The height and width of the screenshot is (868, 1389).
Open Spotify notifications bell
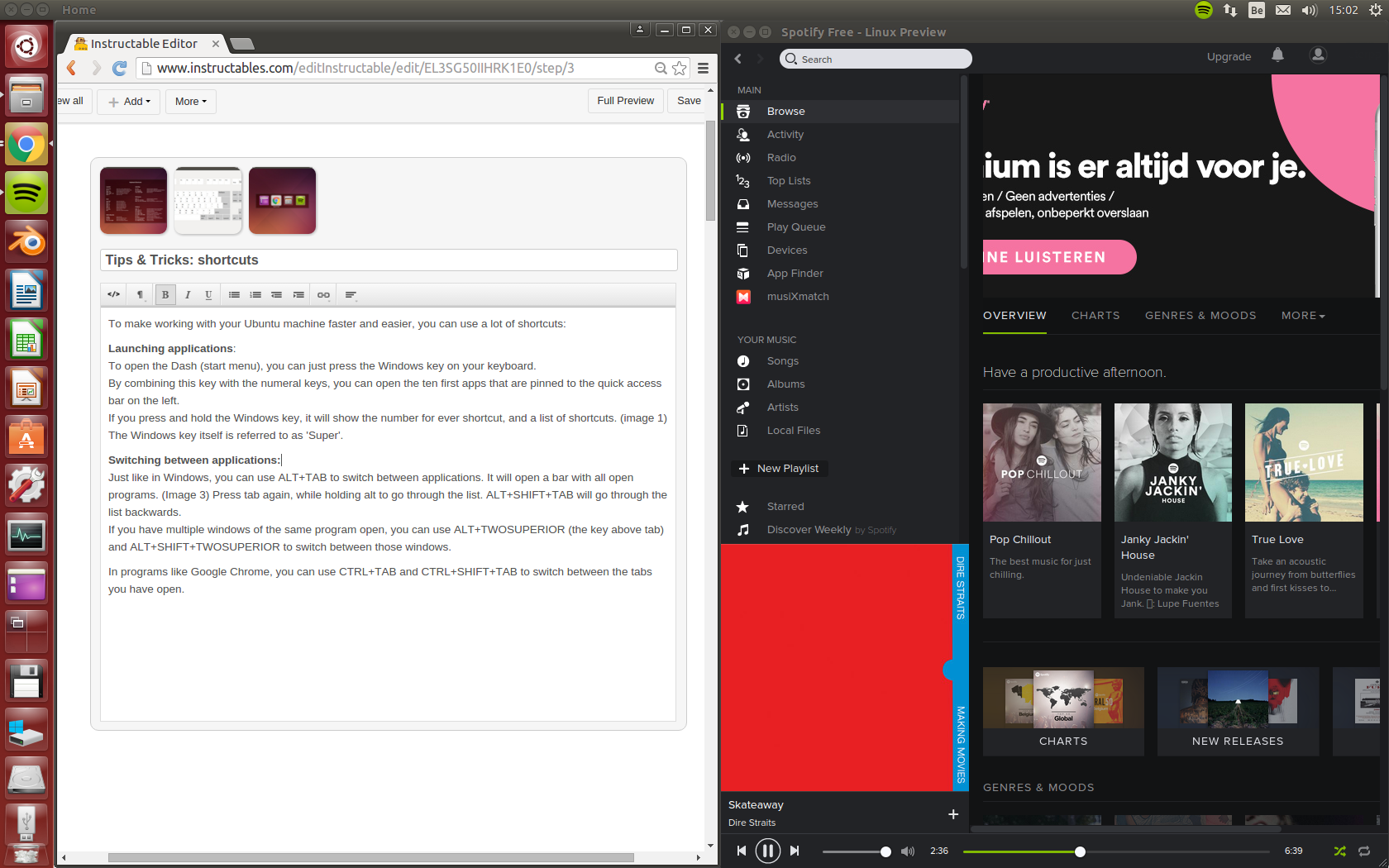(1277, 55)
